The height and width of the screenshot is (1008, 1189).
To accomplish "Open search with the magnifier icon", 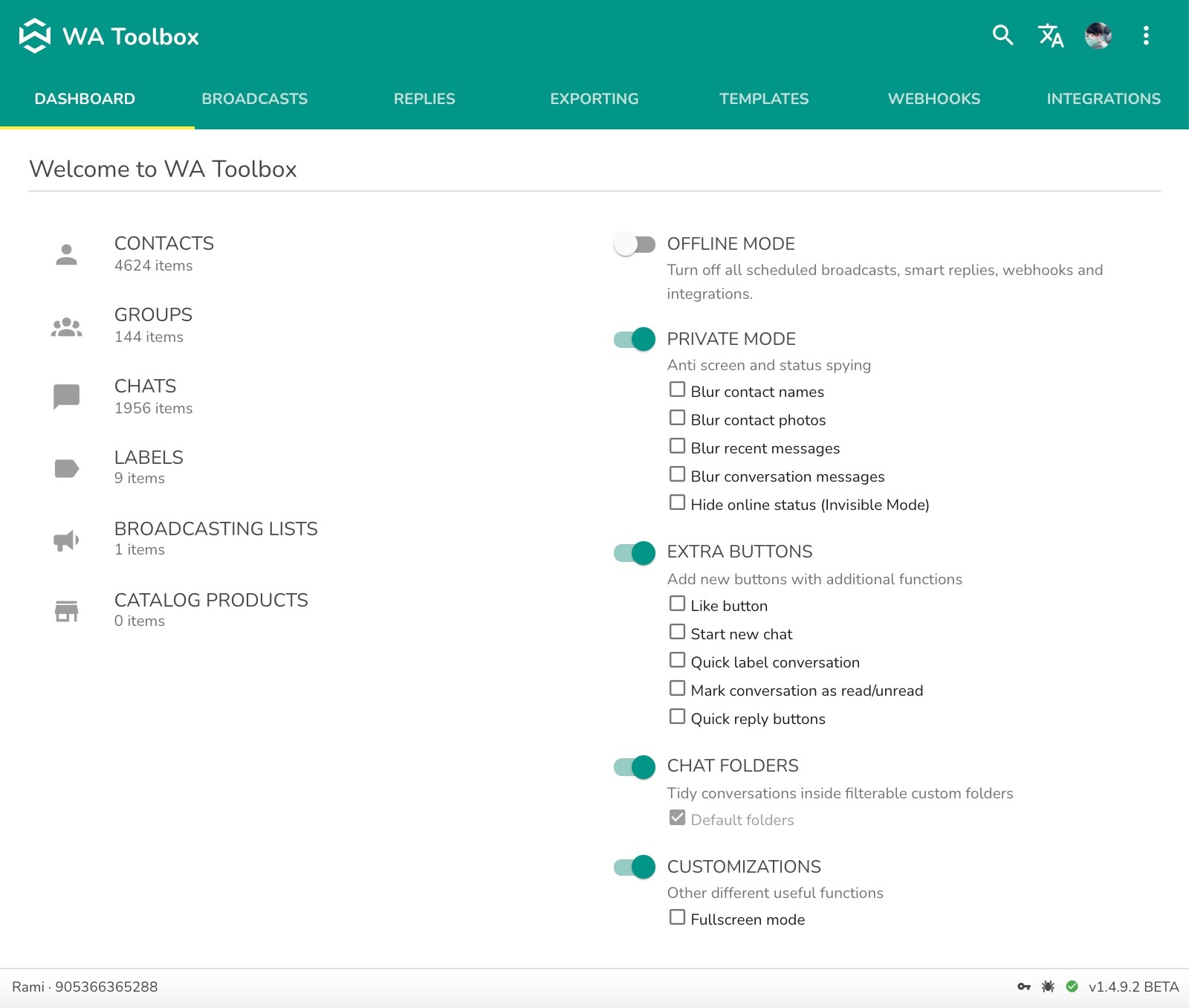I will [1003, 35].
